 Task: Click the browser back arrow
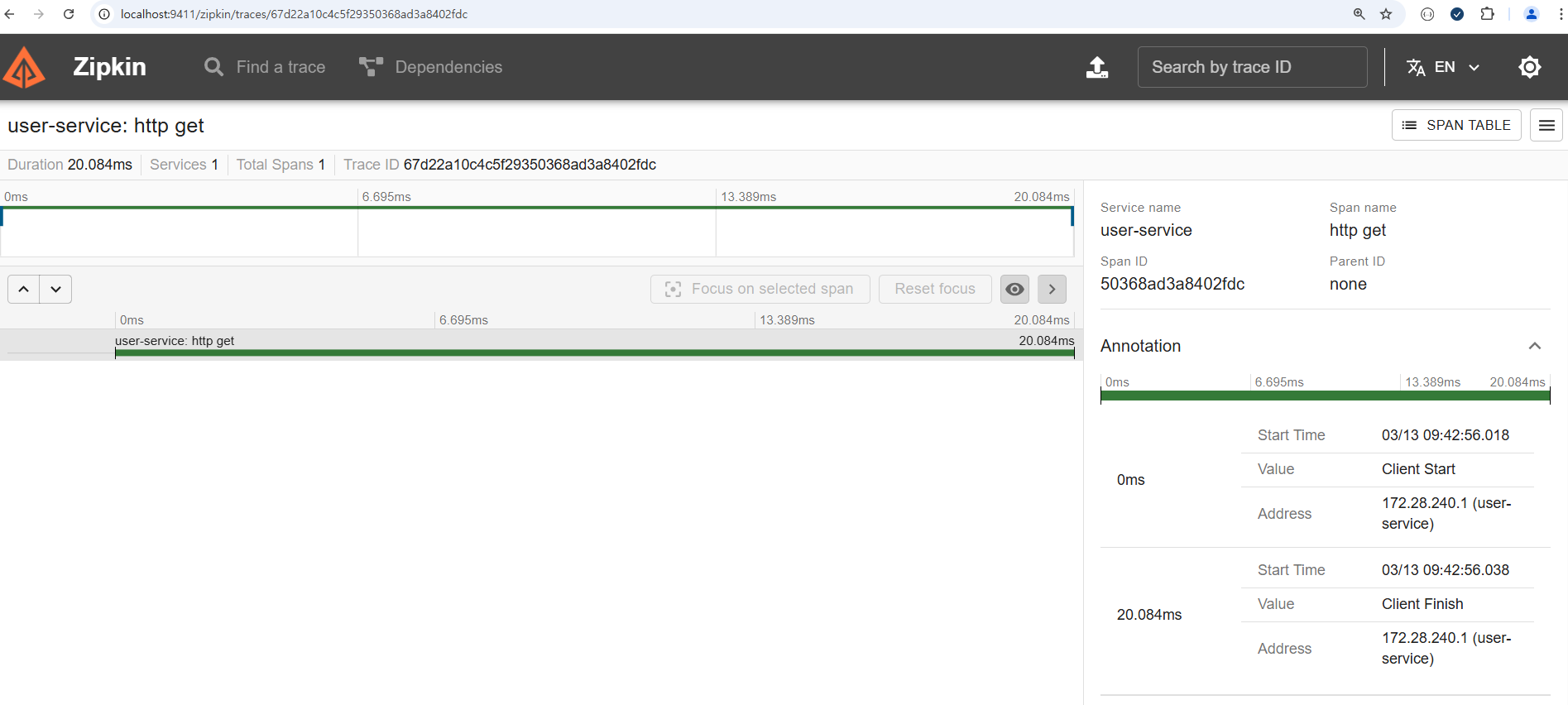click(x=10, y=14)
